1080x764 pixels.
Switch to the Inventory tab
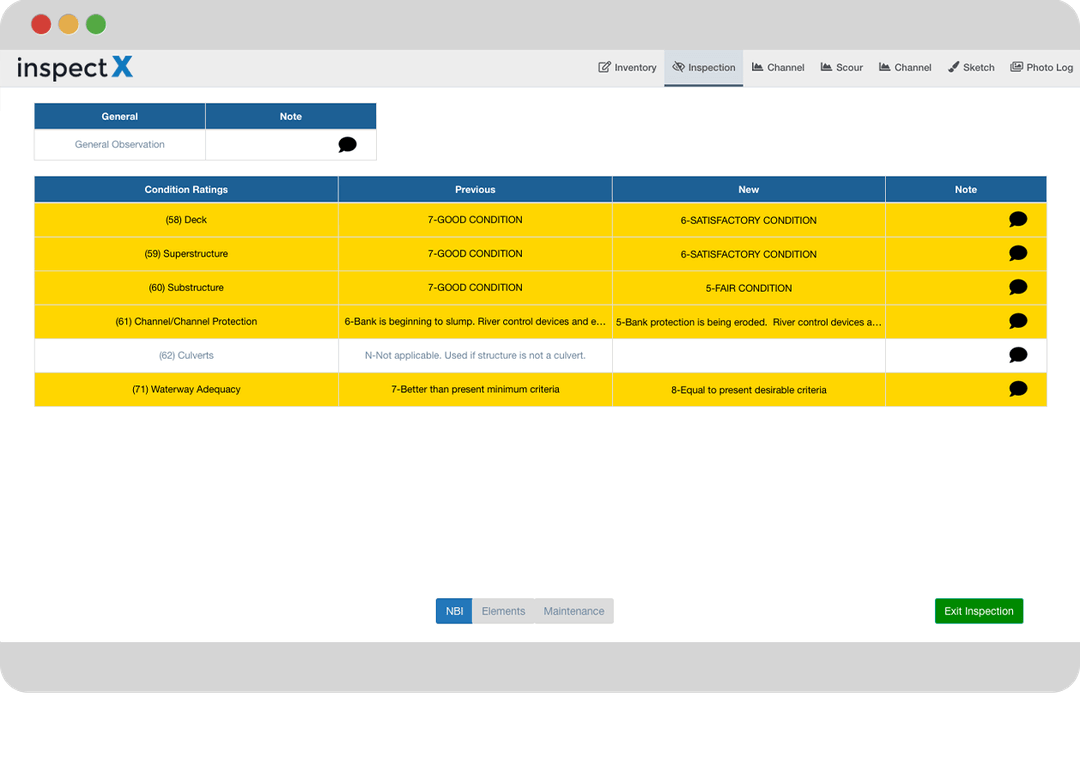click(x=627, y=67)
